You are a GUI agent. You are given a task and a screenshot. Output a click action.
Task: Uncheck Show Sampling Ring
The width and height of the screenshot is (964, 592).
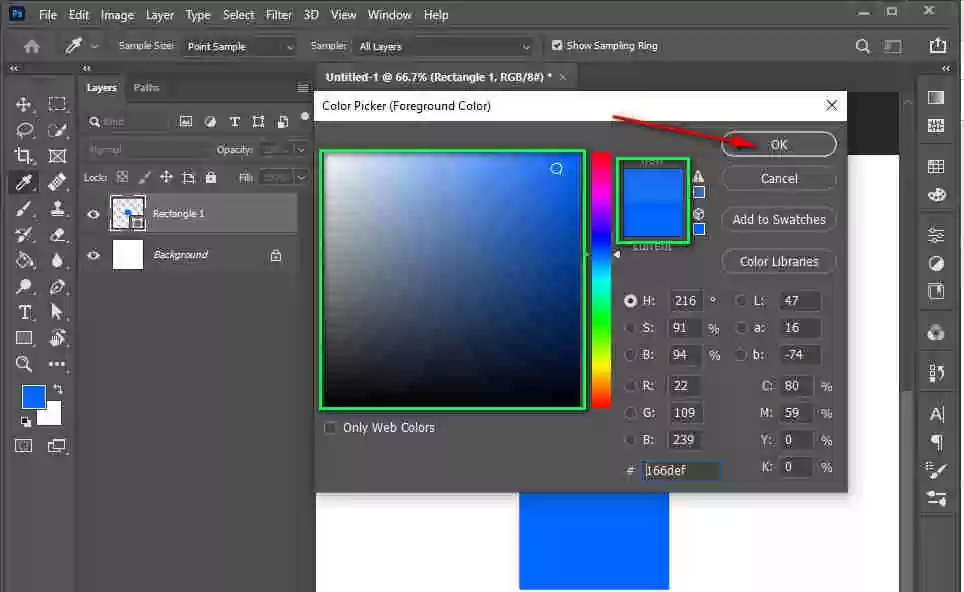[x=557, y=45]
